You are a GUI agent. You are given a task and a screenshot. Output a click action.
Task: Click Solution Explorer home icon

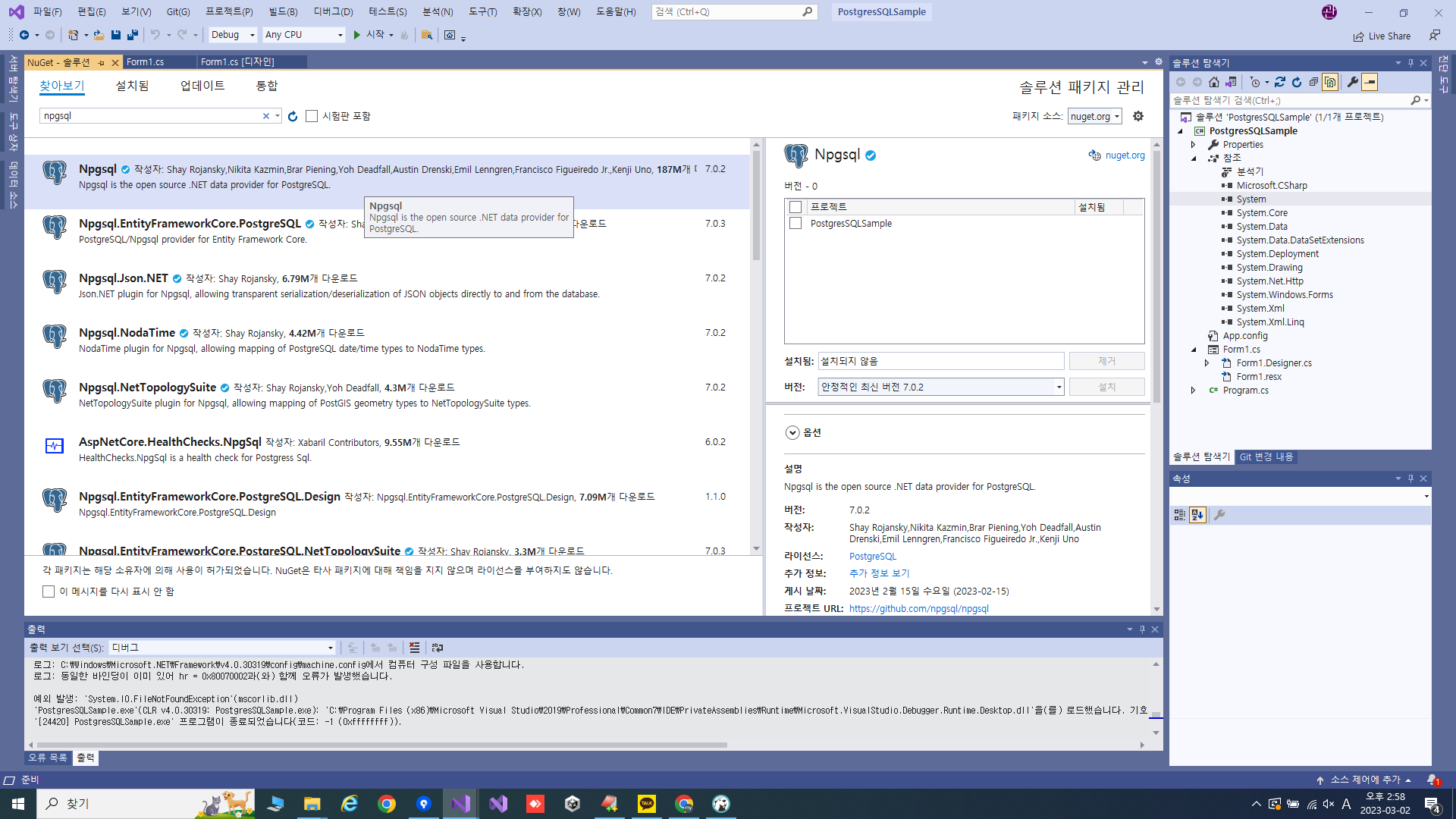pyautogui.click(x=1214, y=82)
